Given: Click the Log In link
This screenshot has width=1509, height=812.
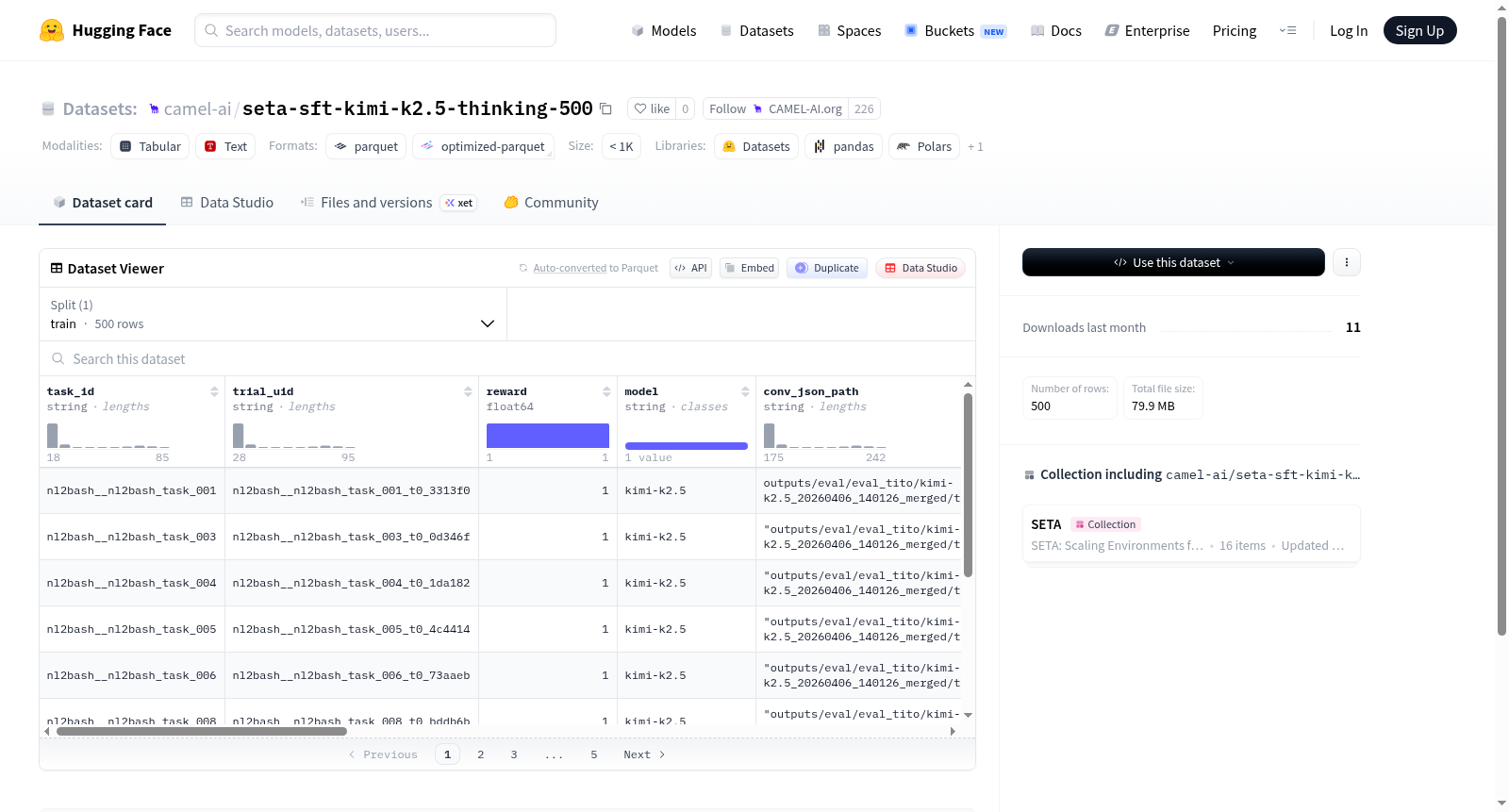Looking at the screenshot, I should click(x=1349, y=30).
